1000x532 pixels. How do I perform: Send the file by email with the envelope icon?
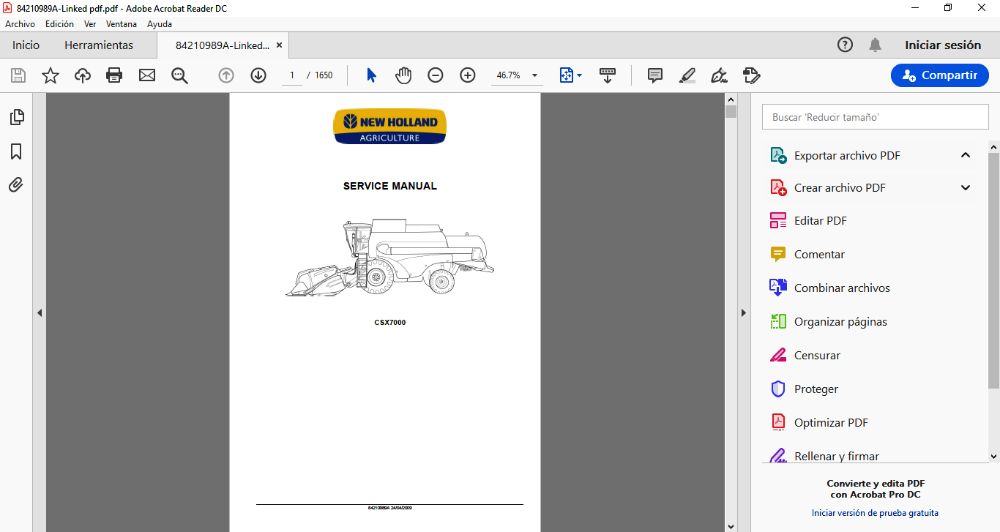click(x=147, y=75)
